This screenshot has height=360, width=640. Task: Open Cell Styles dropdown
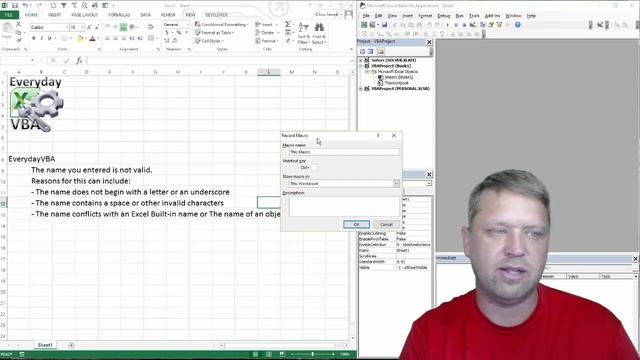coord(209,41)
